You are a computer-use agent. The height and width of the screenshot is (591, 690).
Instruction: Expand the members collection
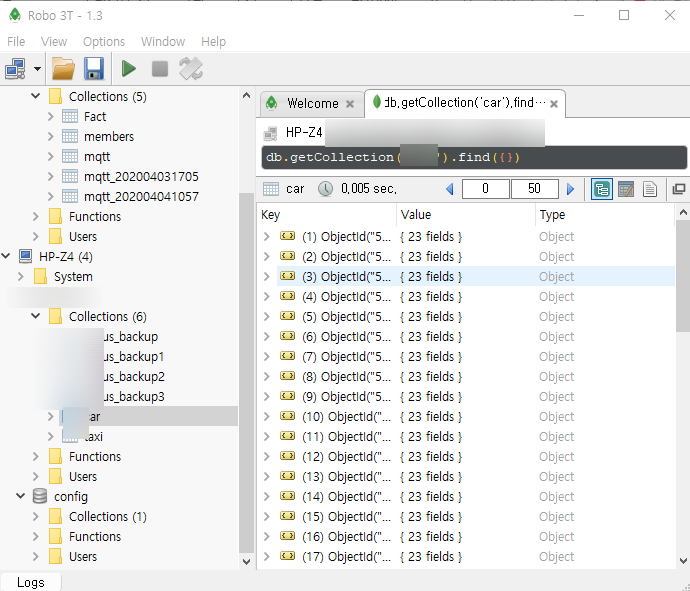point(50,136)
